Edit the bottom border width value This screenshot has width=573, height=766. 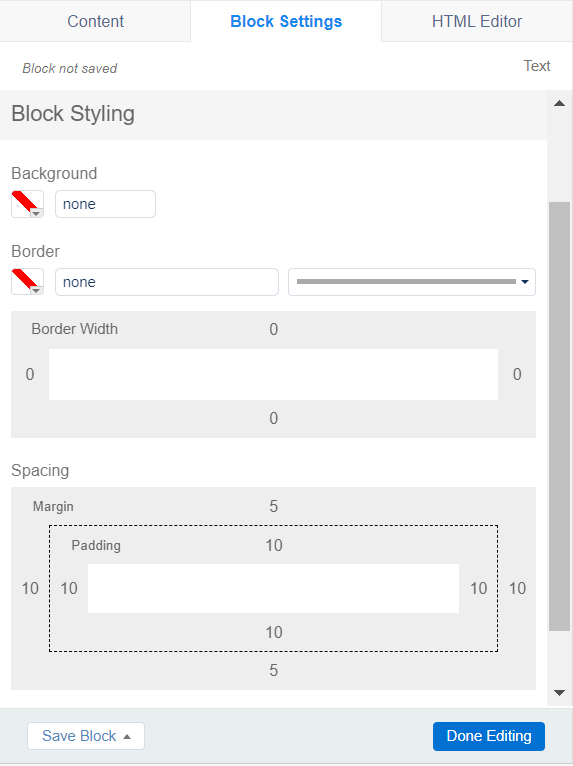(x=274, y=418)
